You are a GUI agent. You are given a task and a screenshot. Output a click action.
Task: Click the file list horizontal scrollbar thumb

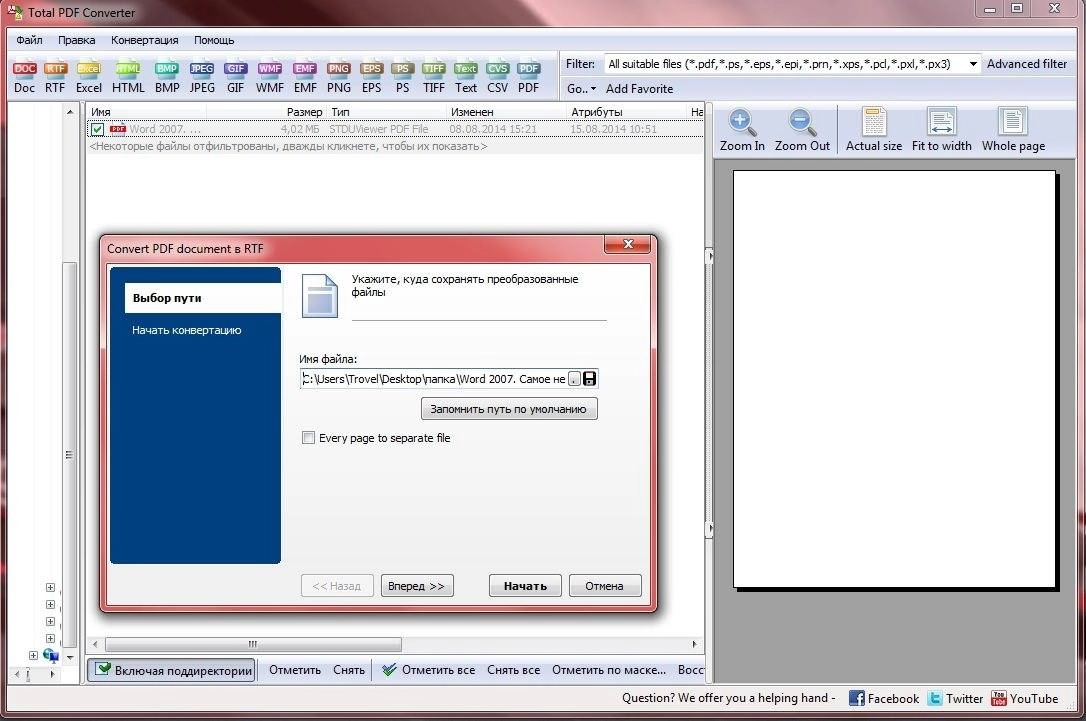[253, 644]
